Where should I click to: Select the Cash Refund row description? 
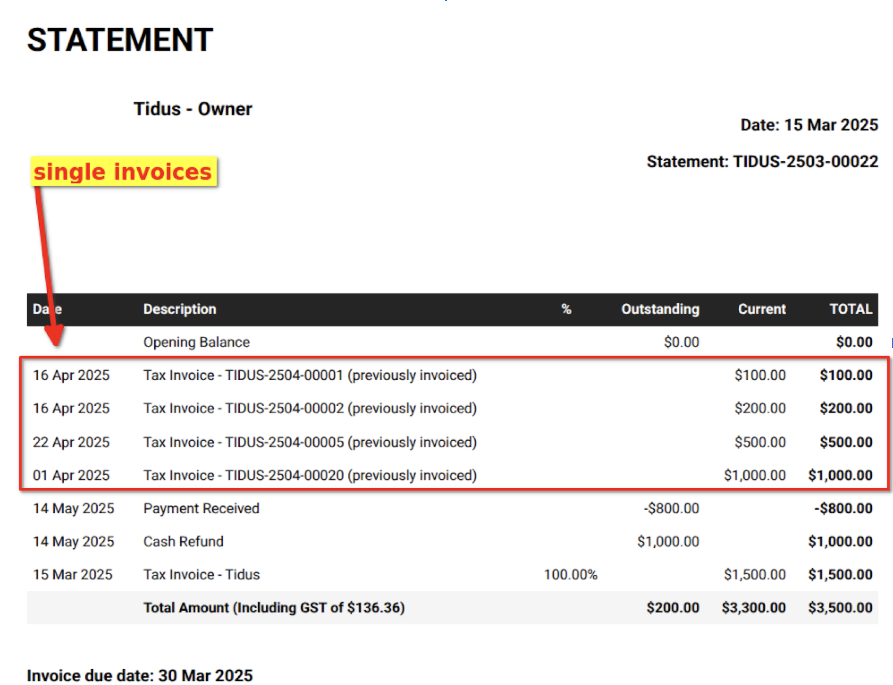click(183, 542)
